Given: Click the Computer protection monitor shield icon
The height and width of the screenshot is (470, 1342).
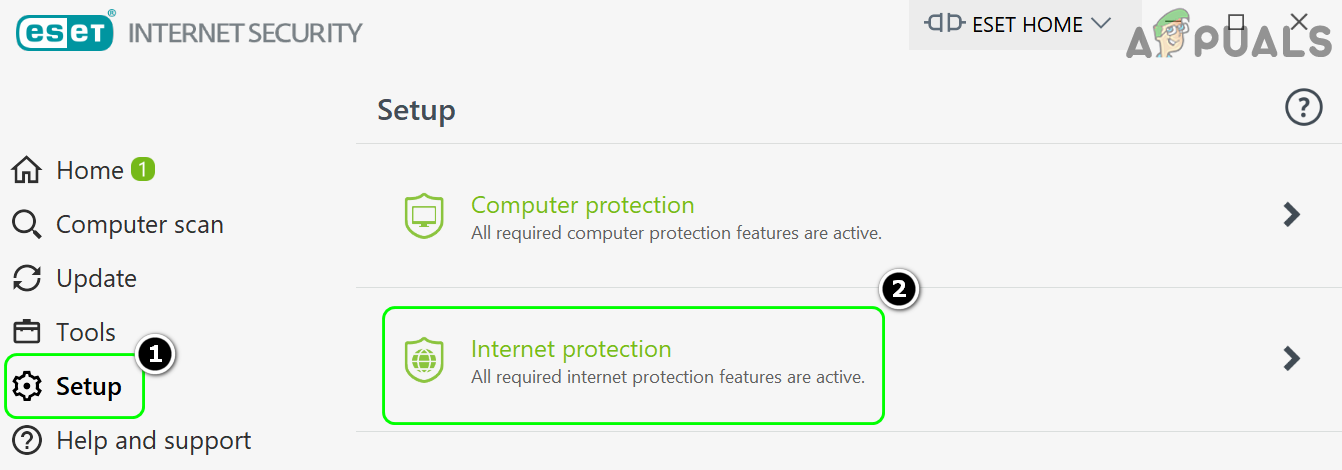Looking at the screenshot, I should 424,216.
